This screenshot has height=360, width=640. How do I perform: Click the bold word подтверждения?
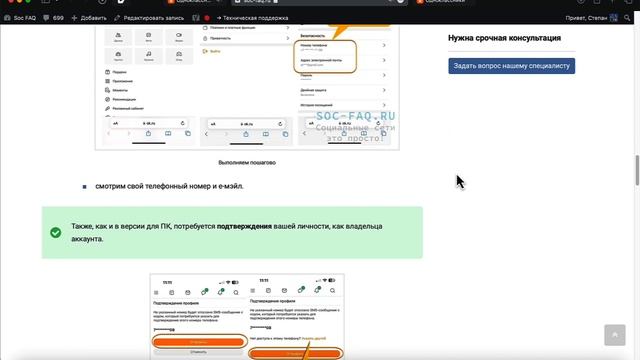(x=244, y=226)
